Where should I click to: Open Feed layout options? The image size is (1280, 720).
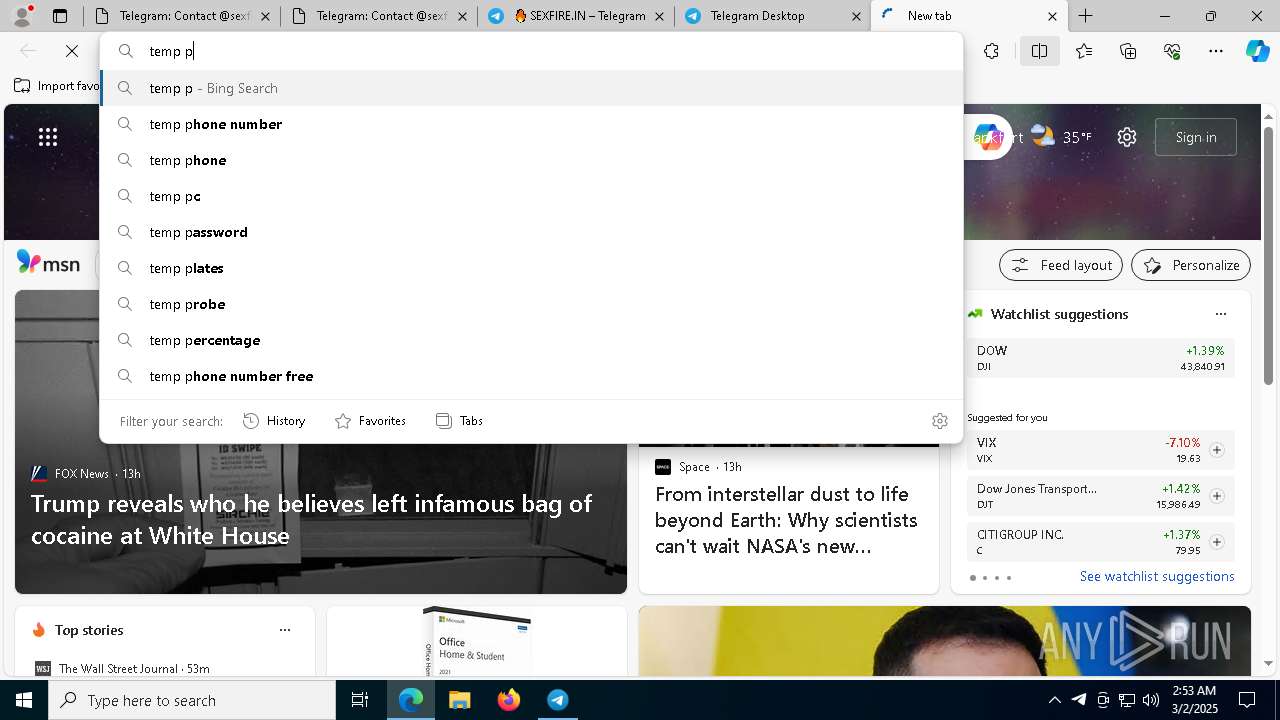pos(1061,265)
